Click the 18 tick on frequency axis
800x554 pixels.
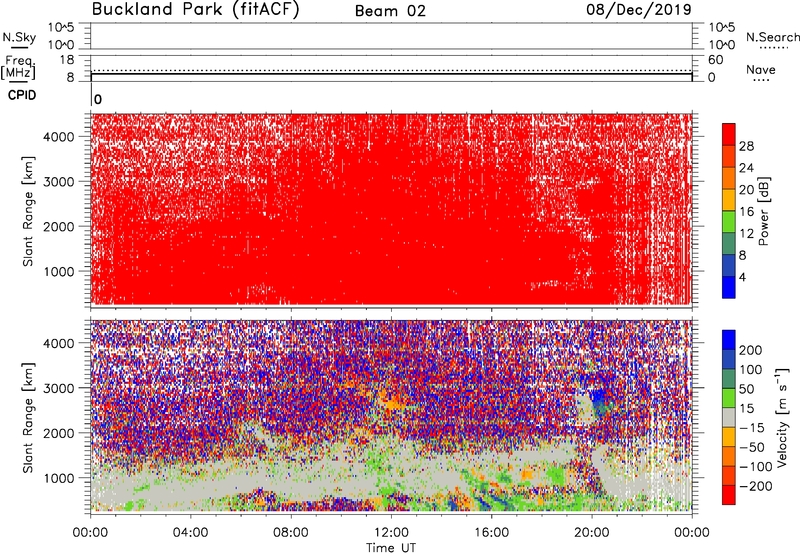coord(67,60)
